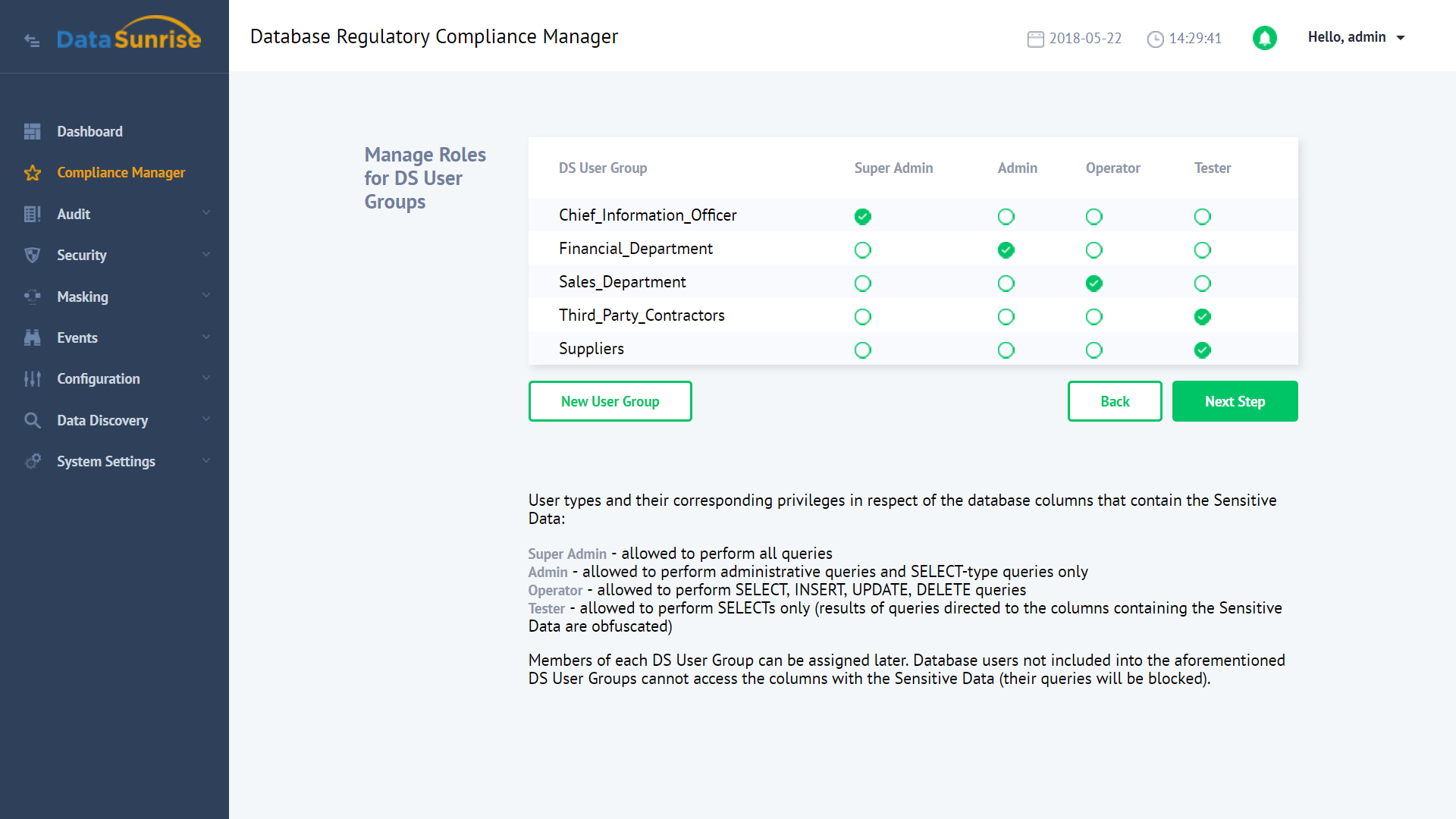Click the Compliance Manager star icon

(32, 173)
